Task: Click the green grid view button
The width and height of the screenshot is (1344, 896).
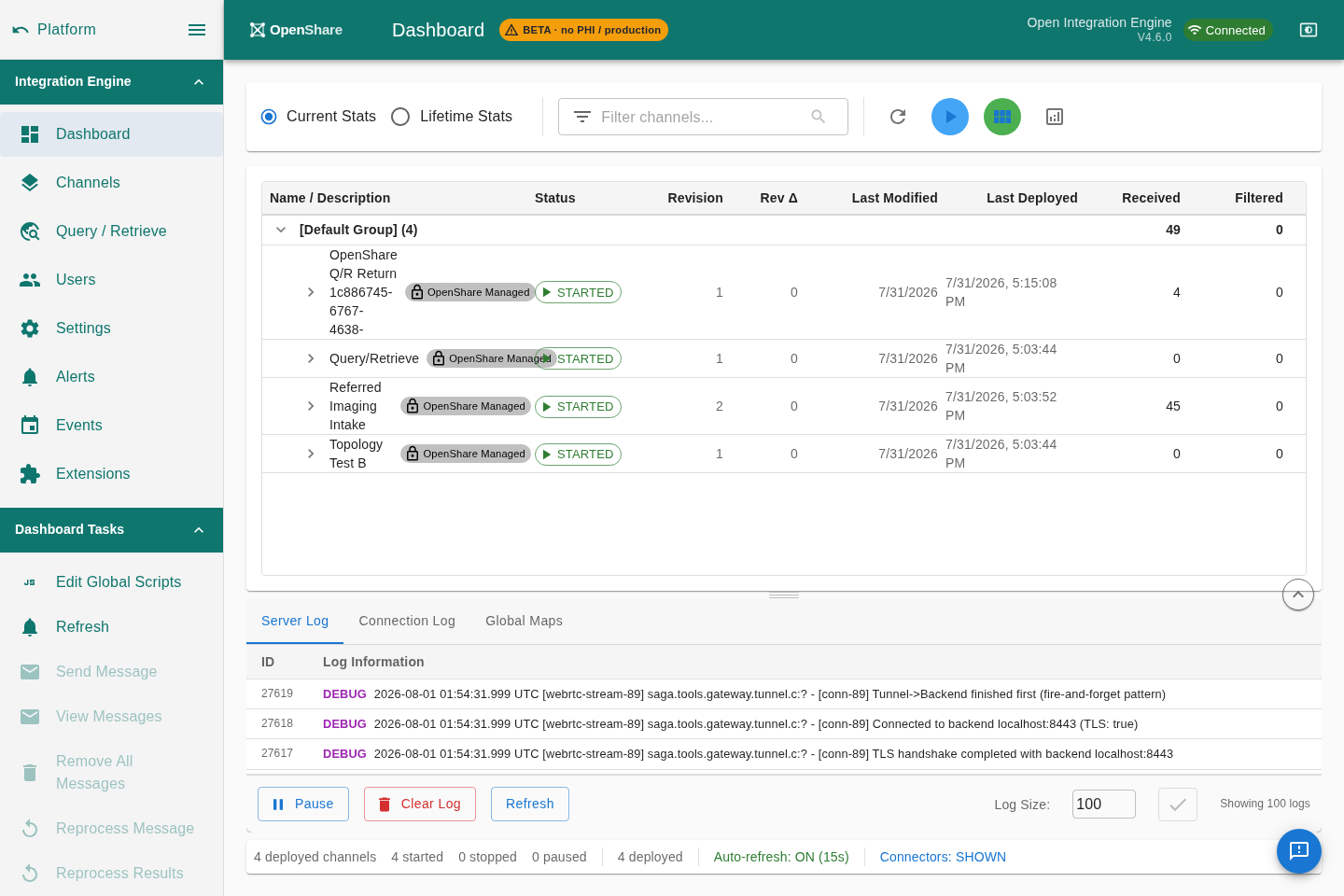Action: coord(1002,117)
